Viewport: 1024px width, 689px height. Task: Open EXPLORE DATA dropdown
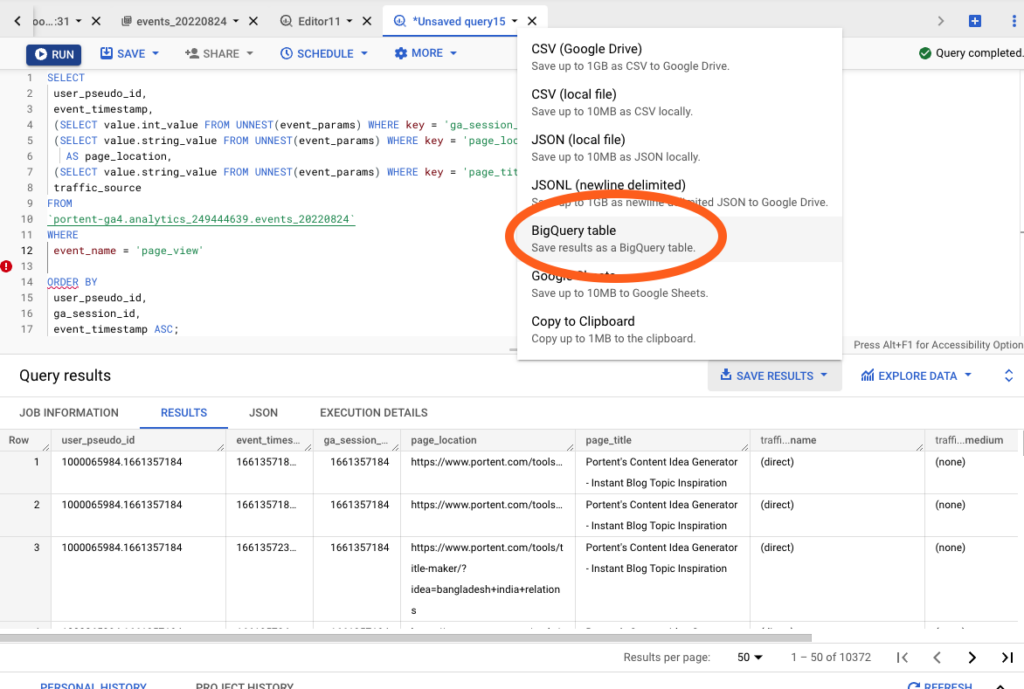[x=916, y=376]
